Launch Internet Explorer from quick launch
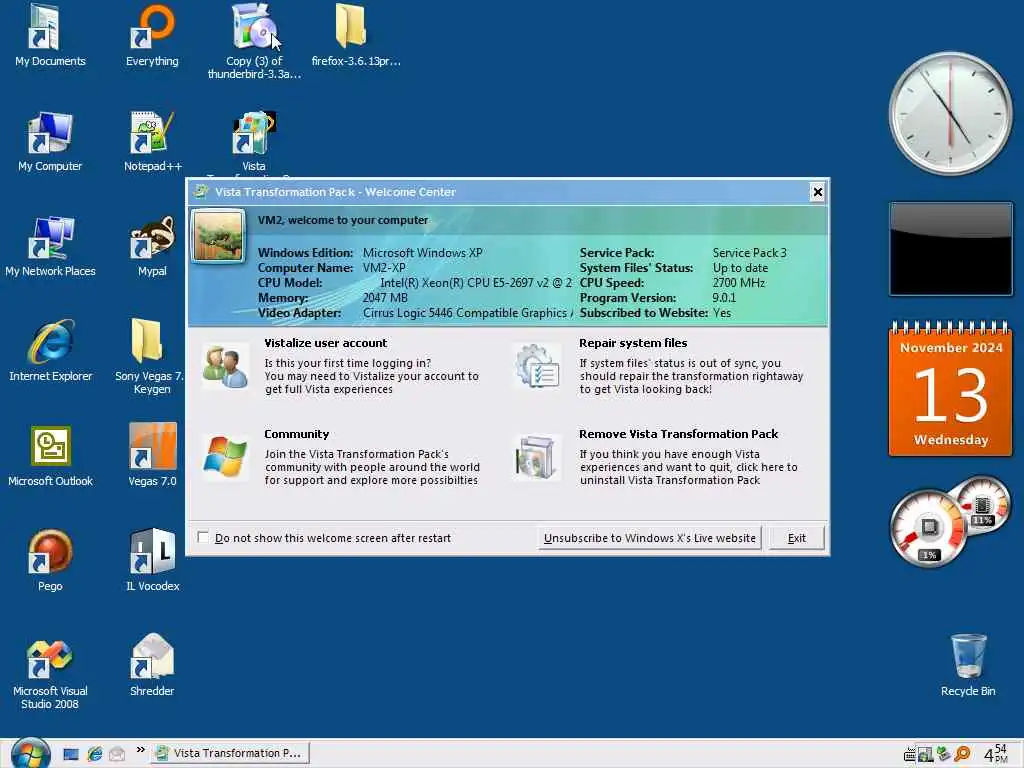1024x768 pixels. [95, 754]
